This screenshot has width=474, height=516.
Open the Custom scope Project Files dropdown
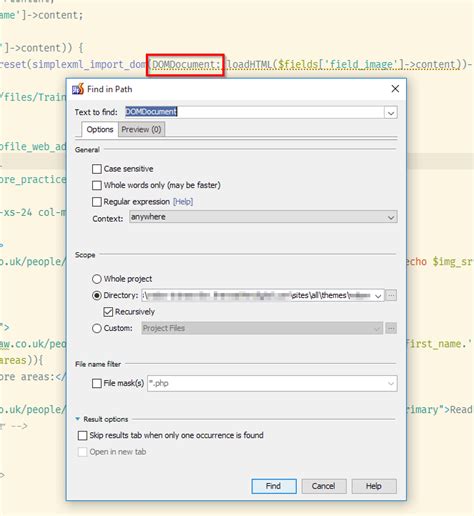[x=262, y=328]
